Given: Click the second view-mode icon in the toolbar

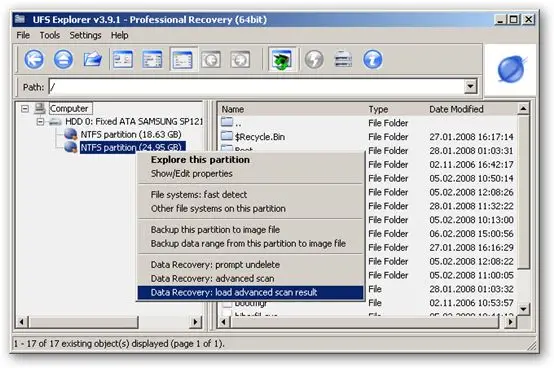Looking at the screenshot, I should pyautogui.click(x=152, y=59).
